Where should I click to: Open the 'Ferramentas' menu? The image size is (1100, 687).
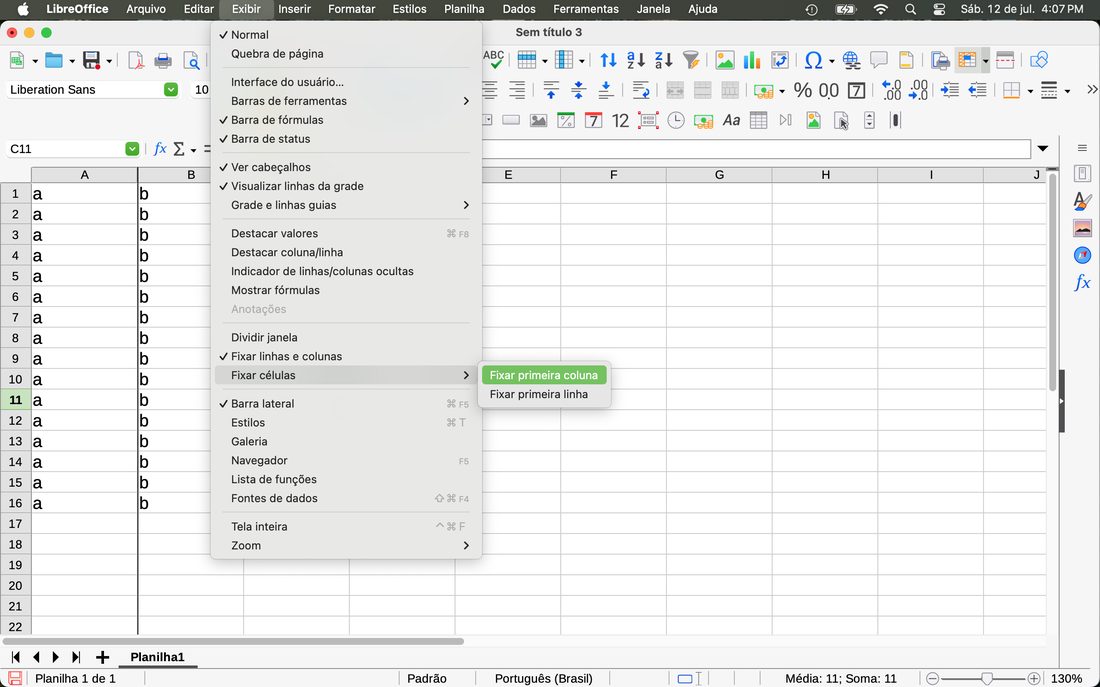tap(586, 9)
